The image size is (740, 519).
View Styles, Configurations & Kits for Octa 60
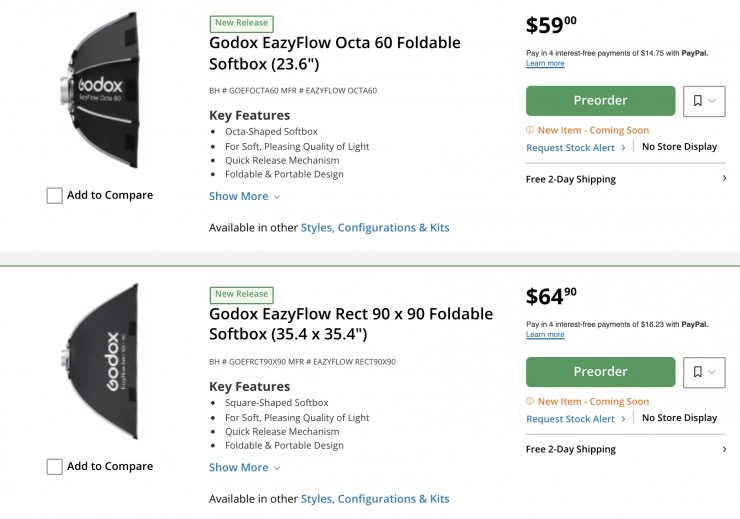click(375, 228)
